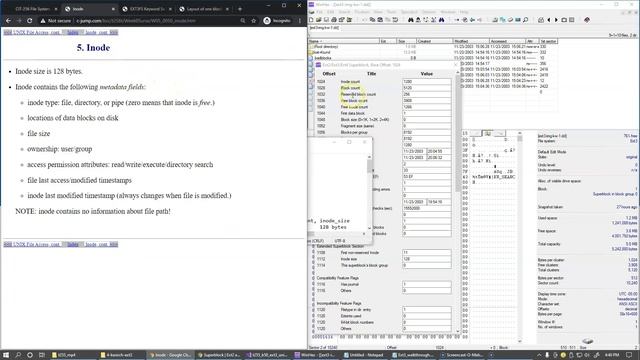Click WinHex right black arrow toolbar icon

(x=556, y=20)
